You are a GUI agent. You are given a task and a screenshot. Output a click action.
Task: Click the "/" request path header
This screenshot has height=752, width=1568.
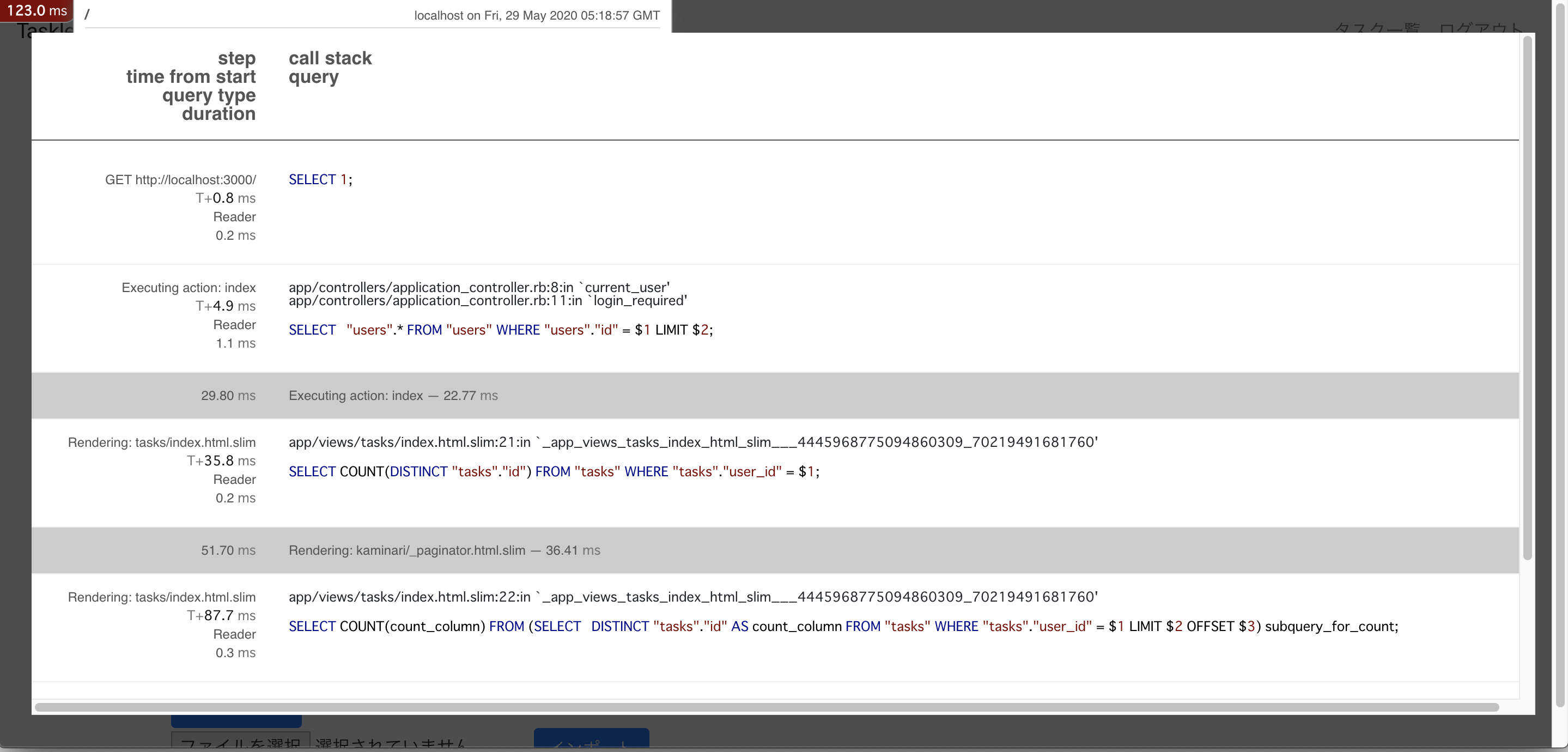click(87, 15)
